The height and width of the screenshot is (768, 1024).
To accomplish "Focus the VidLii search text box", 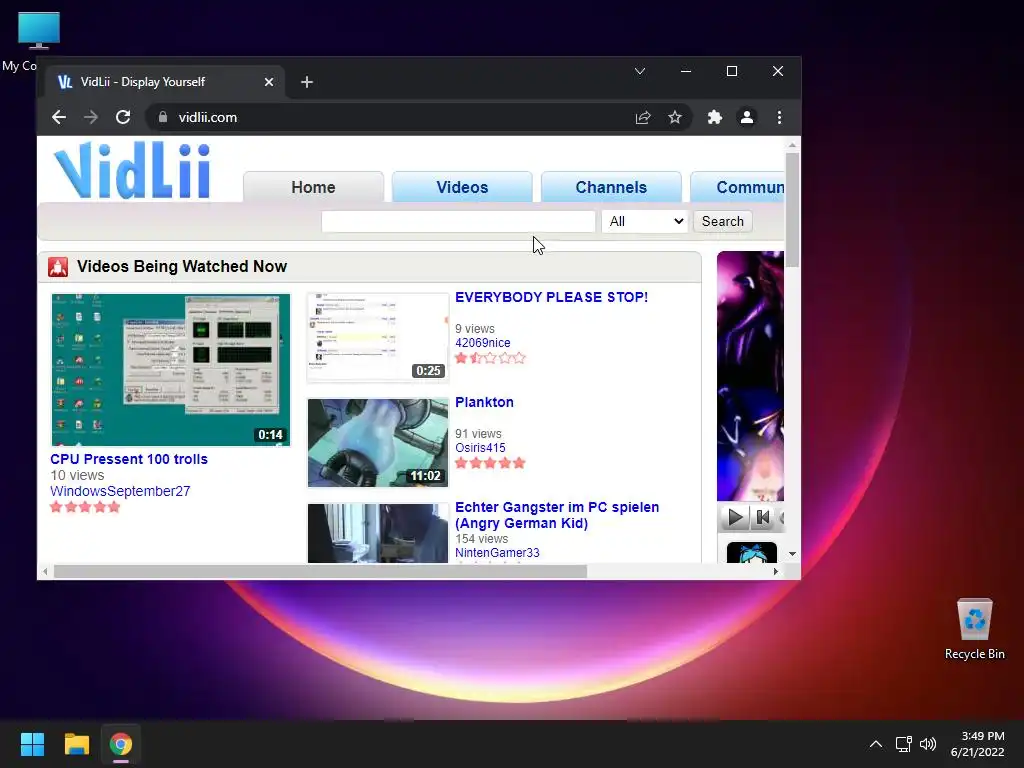I will coord(458,221).
